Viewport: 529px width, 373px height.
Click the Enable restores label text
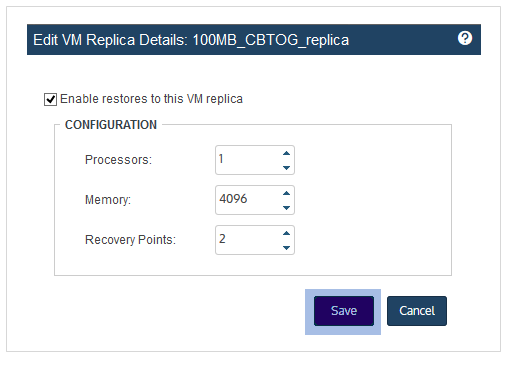click(151, 99)
